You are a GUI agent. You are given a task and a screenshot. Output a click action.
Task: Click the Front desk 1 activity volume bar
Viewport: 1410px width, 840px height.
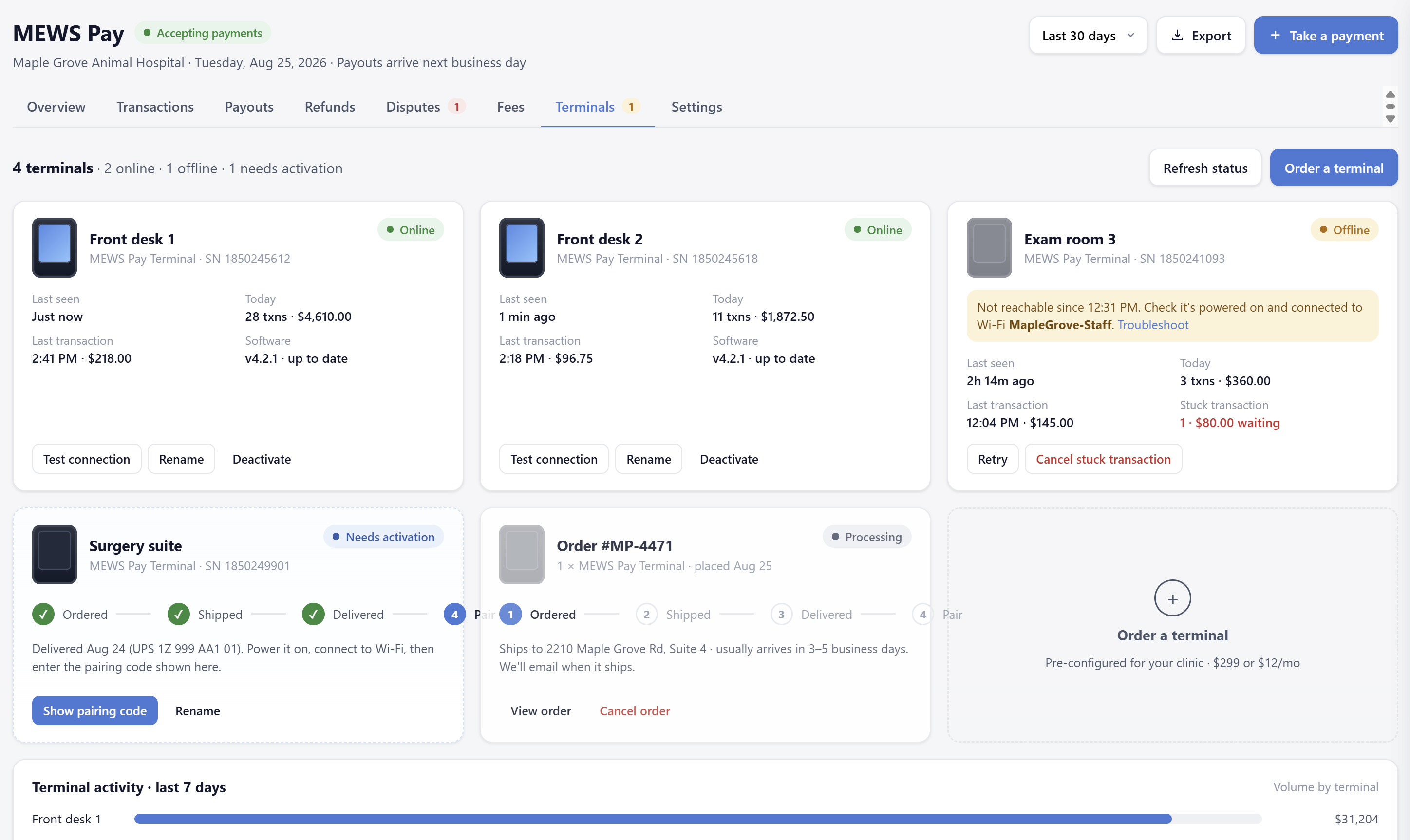pyautogui.click(x=697, y=819)
